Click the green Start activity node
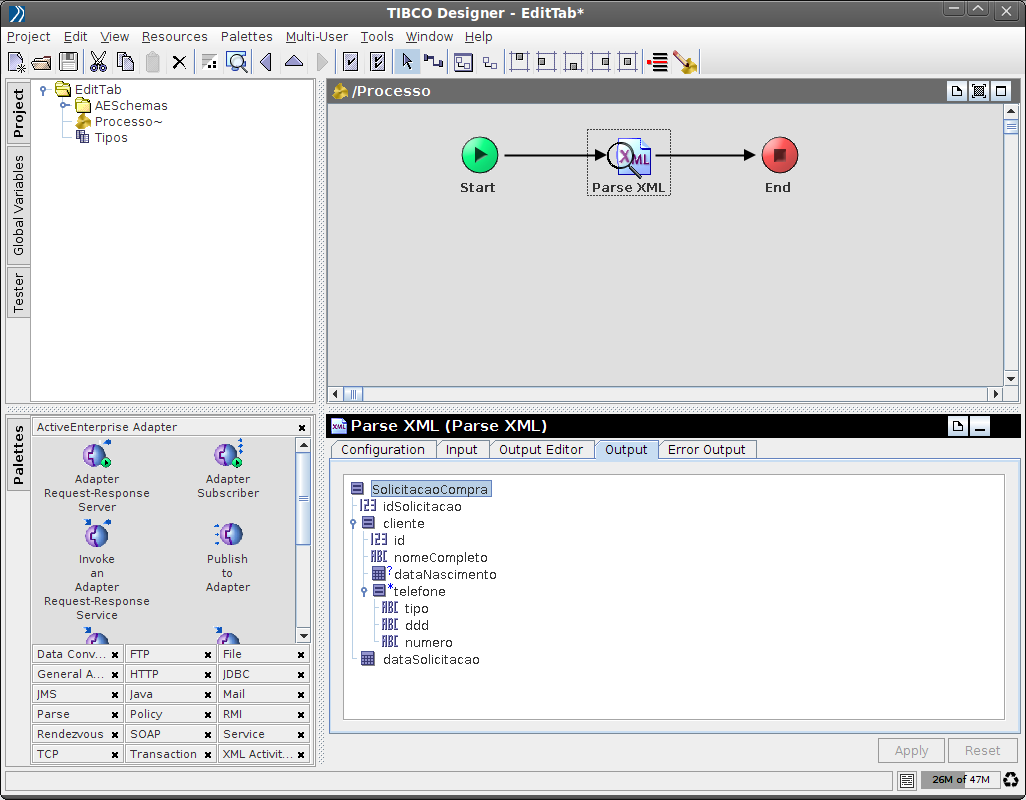This screenshot has width=1026, height=800. pyautogui.click(x=479, y=155)
